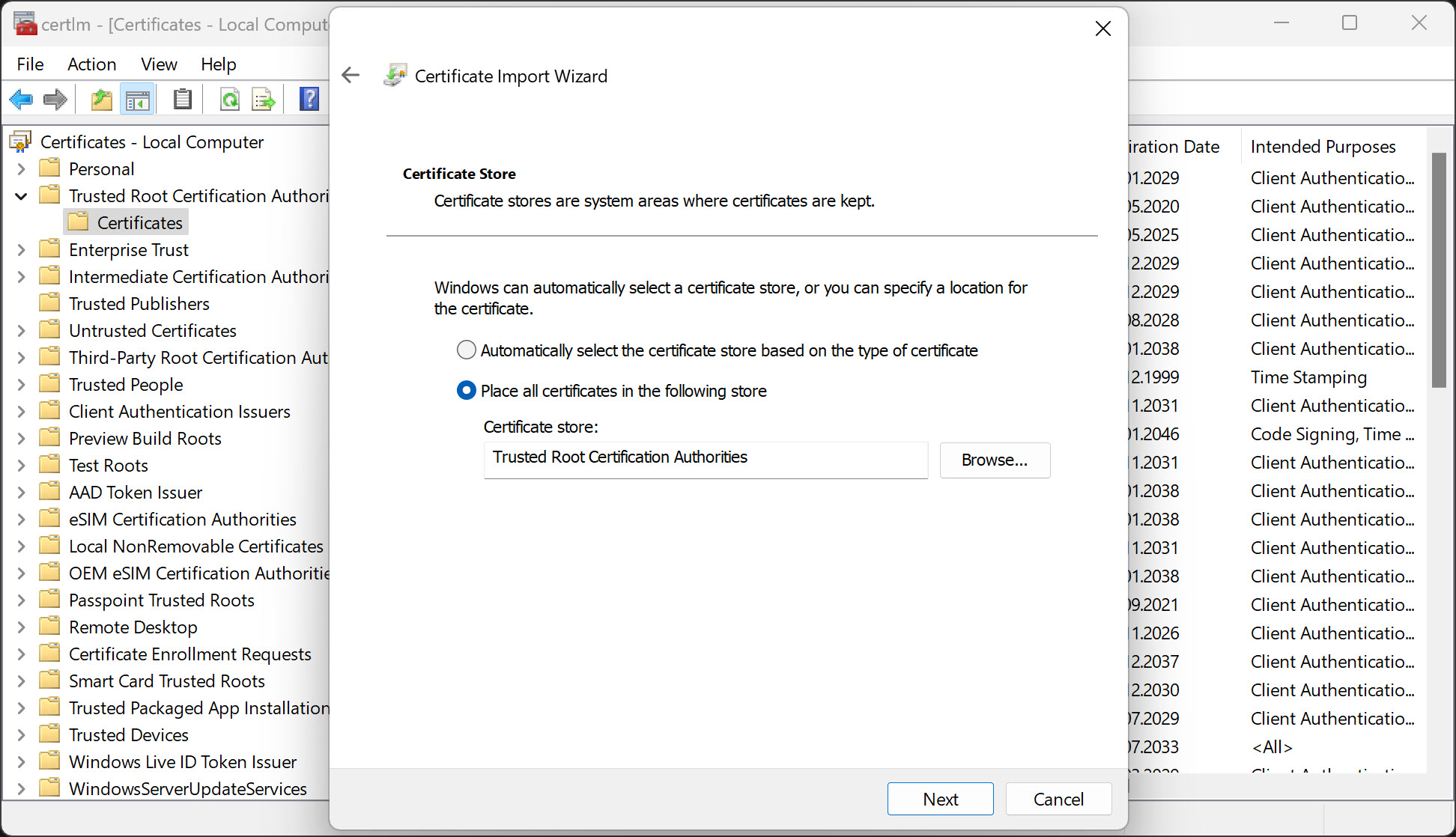Viewport: 1456px width, 837px height.
Task: Click the Browse... button
Action: point(994,460)
